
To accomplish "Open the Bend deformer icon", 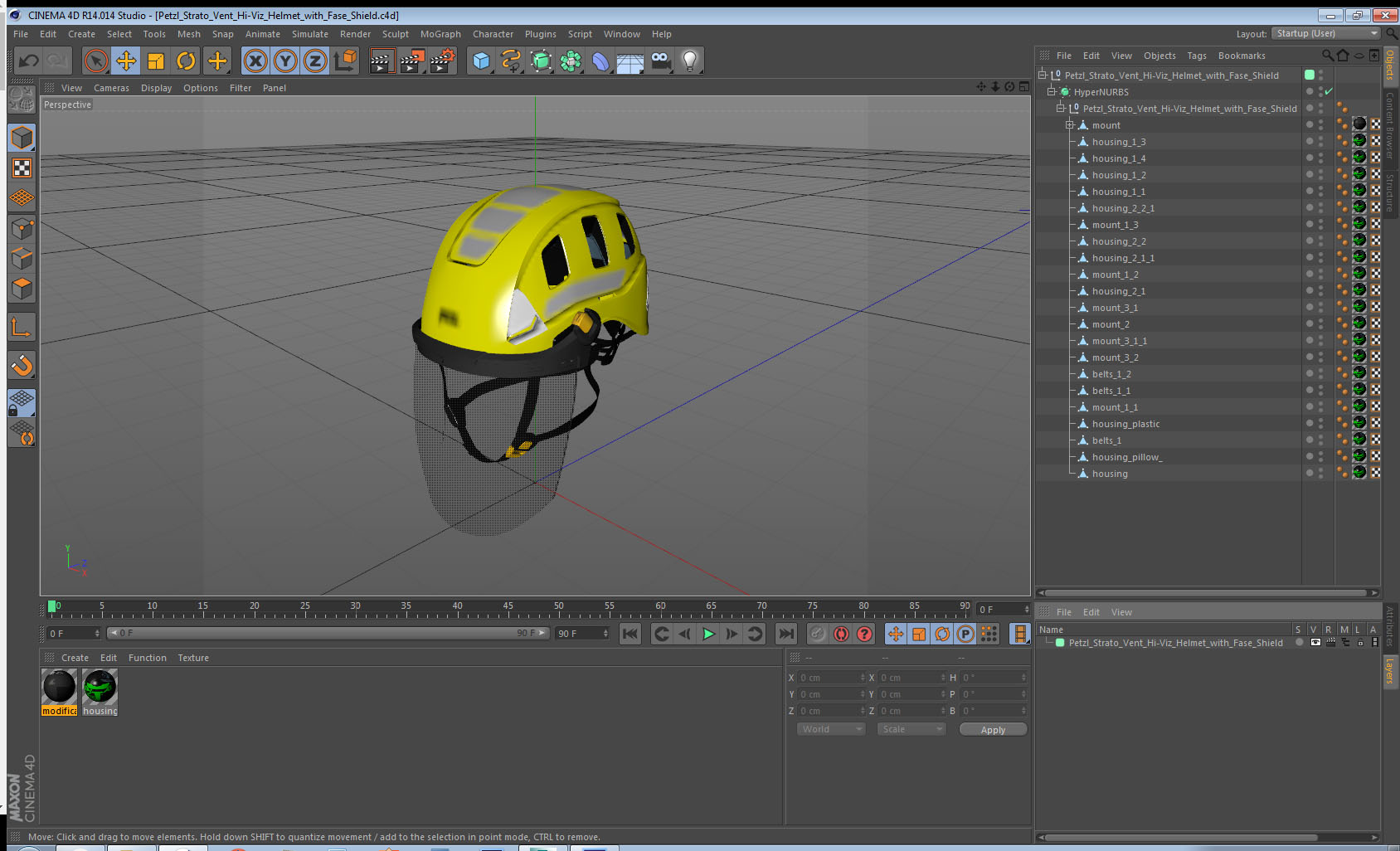I will pyautogui.click(x=600, y=61).
